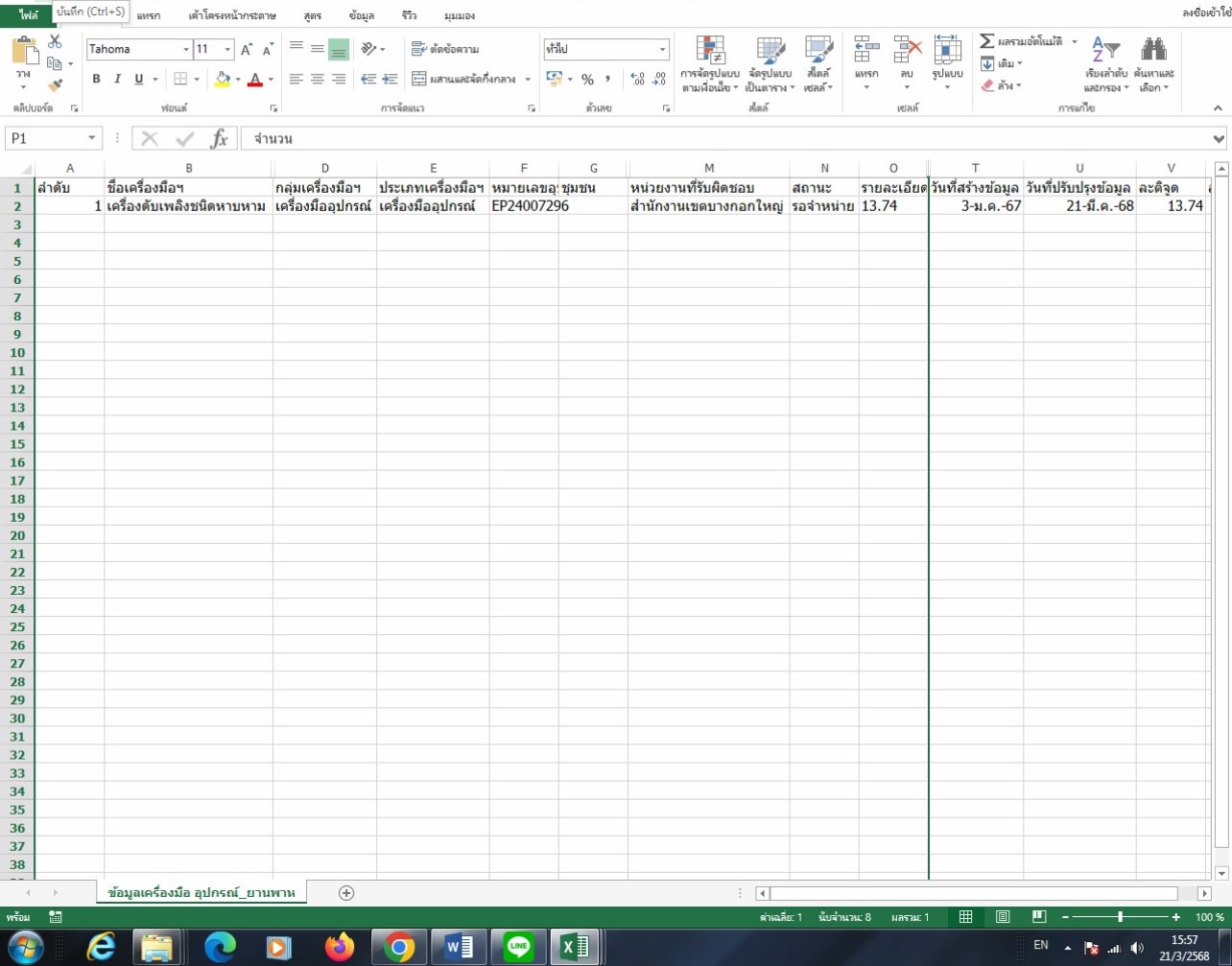Toggle italic formatting
The width and height of the screenshot is (1232, 966).
117,80
